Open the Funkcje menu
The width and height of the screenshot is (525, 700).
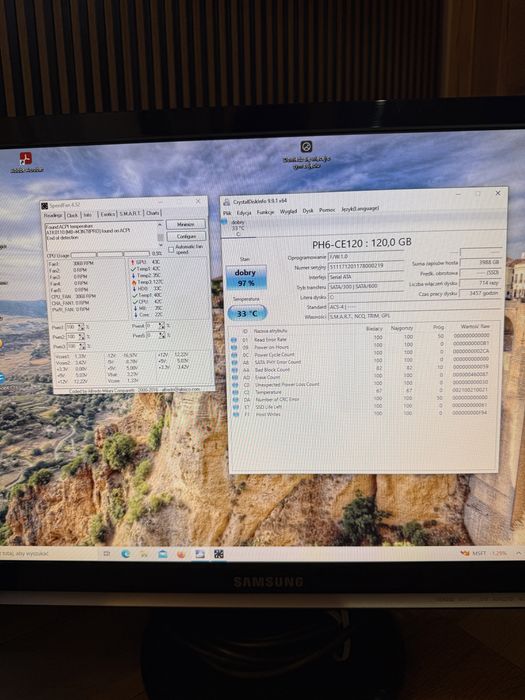265,212
